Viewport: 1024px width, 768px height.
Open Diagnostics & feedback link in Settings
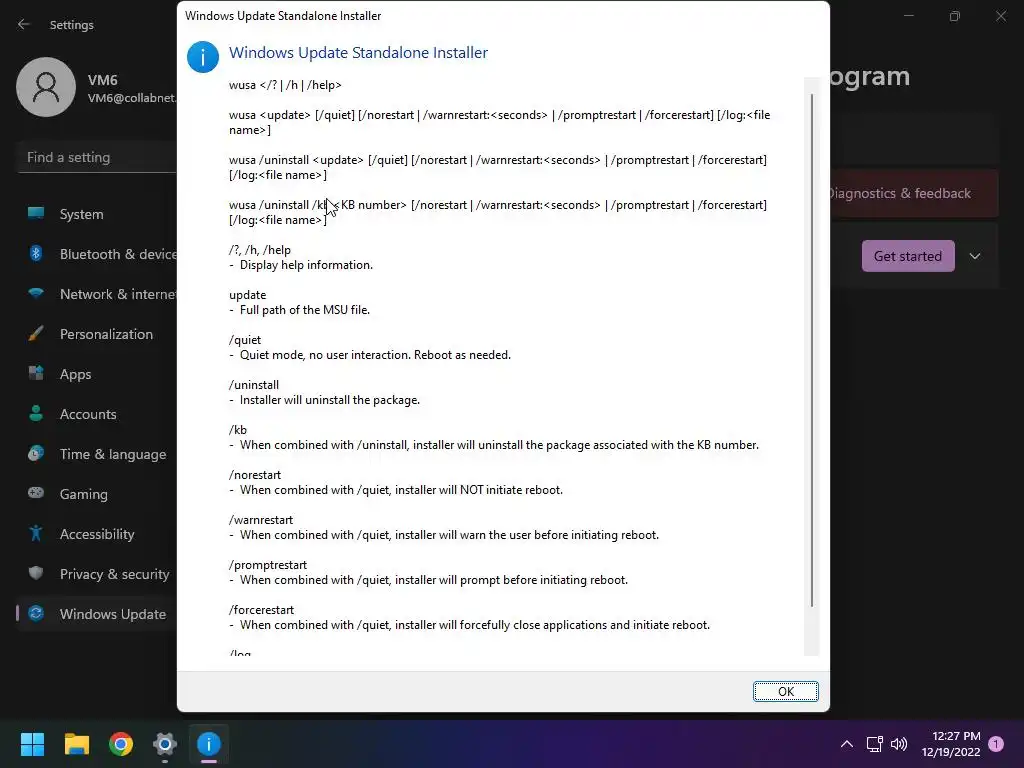point(899,193)
